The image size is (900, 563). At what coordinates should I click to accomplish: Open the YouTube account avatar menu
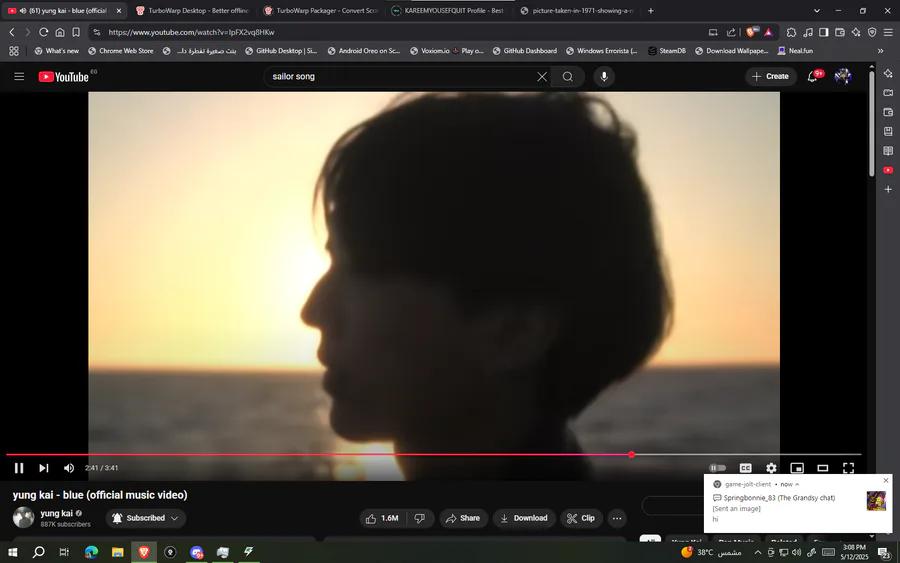pyautogui.click(x=843, y=76)
